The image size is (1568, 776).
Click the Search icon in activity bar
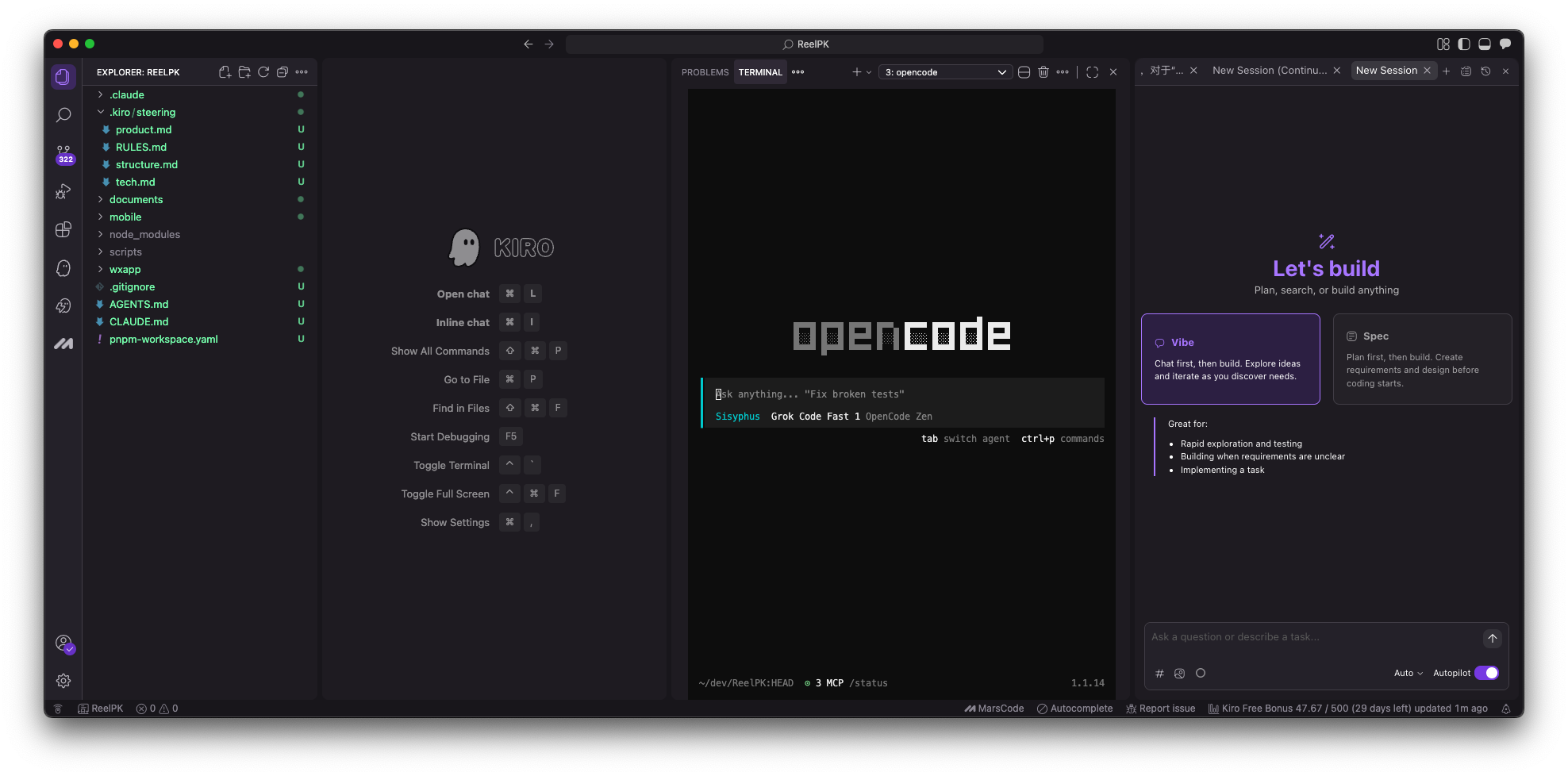(x=63, y=115)
